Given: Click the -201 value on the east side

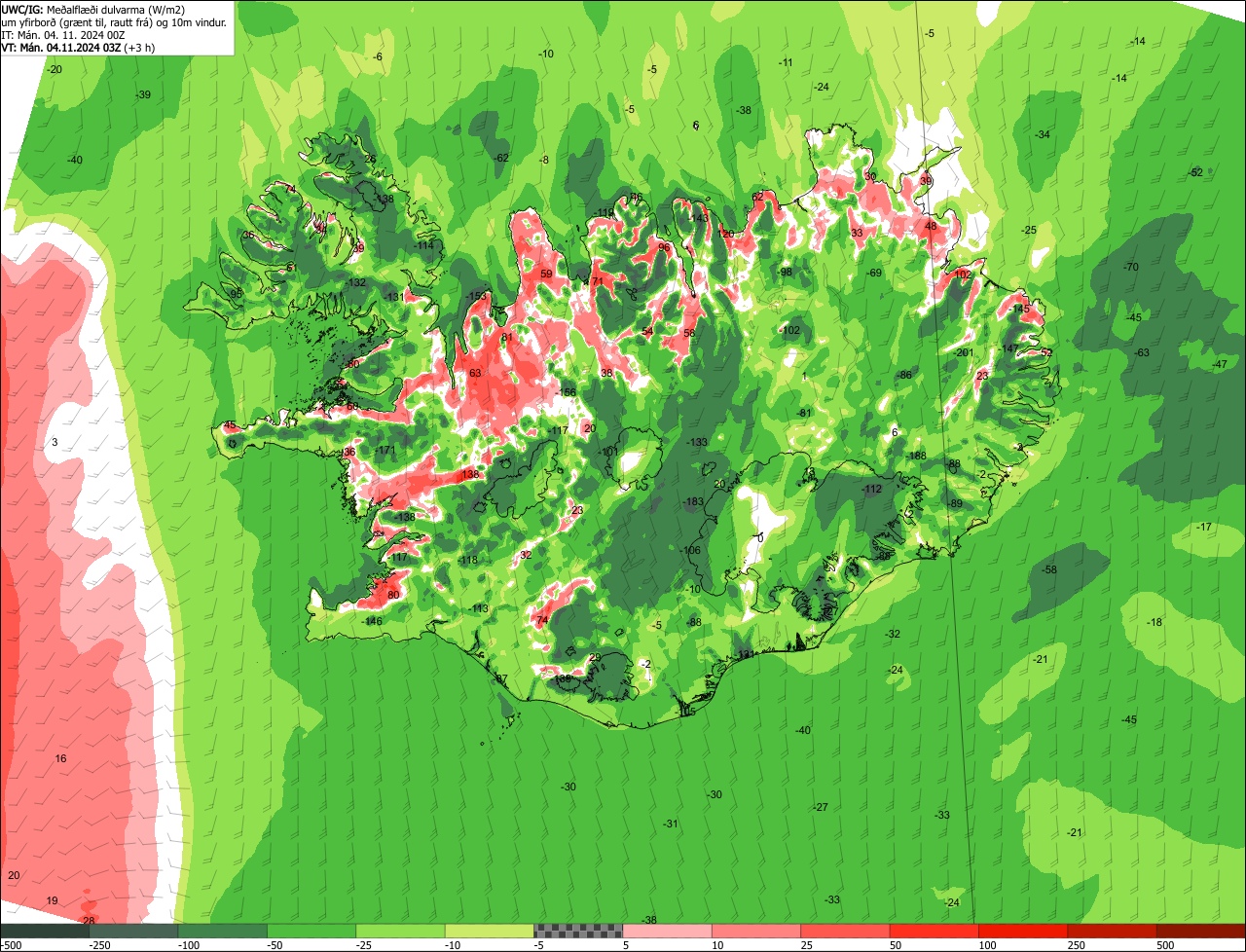Looking at the screenshot, I should click(x=964, y=352).
